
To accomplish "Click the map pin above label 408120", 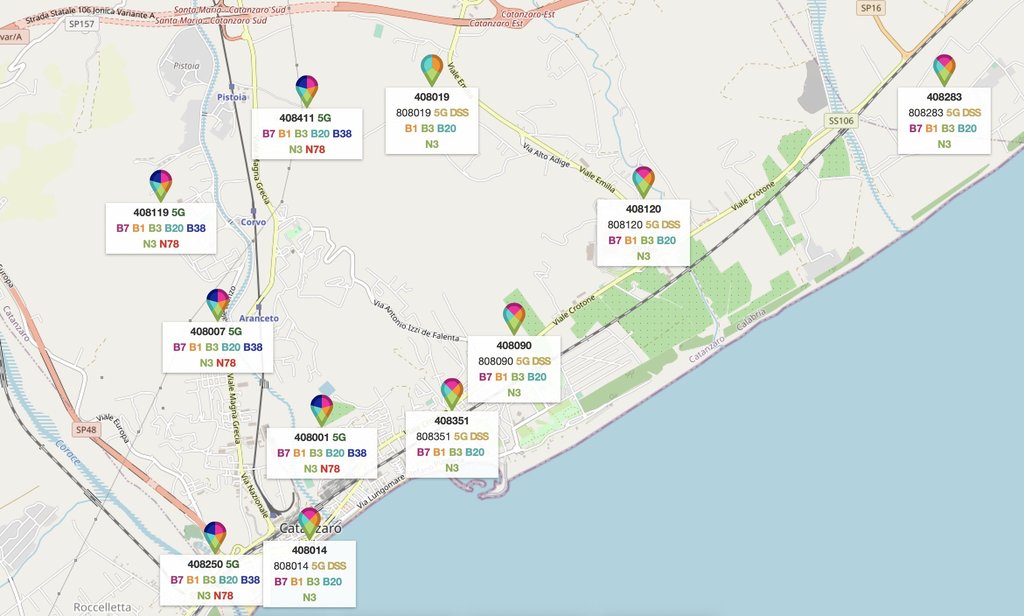I will [x=643, y=181].
